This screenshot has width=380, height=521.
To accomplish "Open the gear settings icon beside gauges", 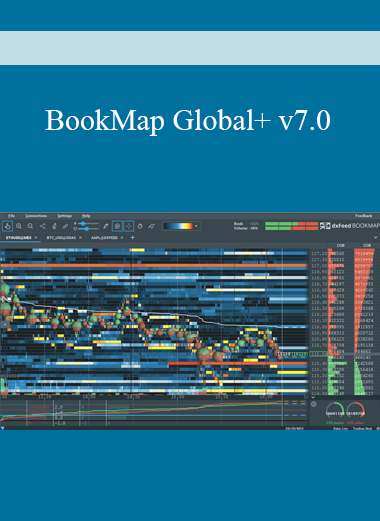I will [314, 404].
